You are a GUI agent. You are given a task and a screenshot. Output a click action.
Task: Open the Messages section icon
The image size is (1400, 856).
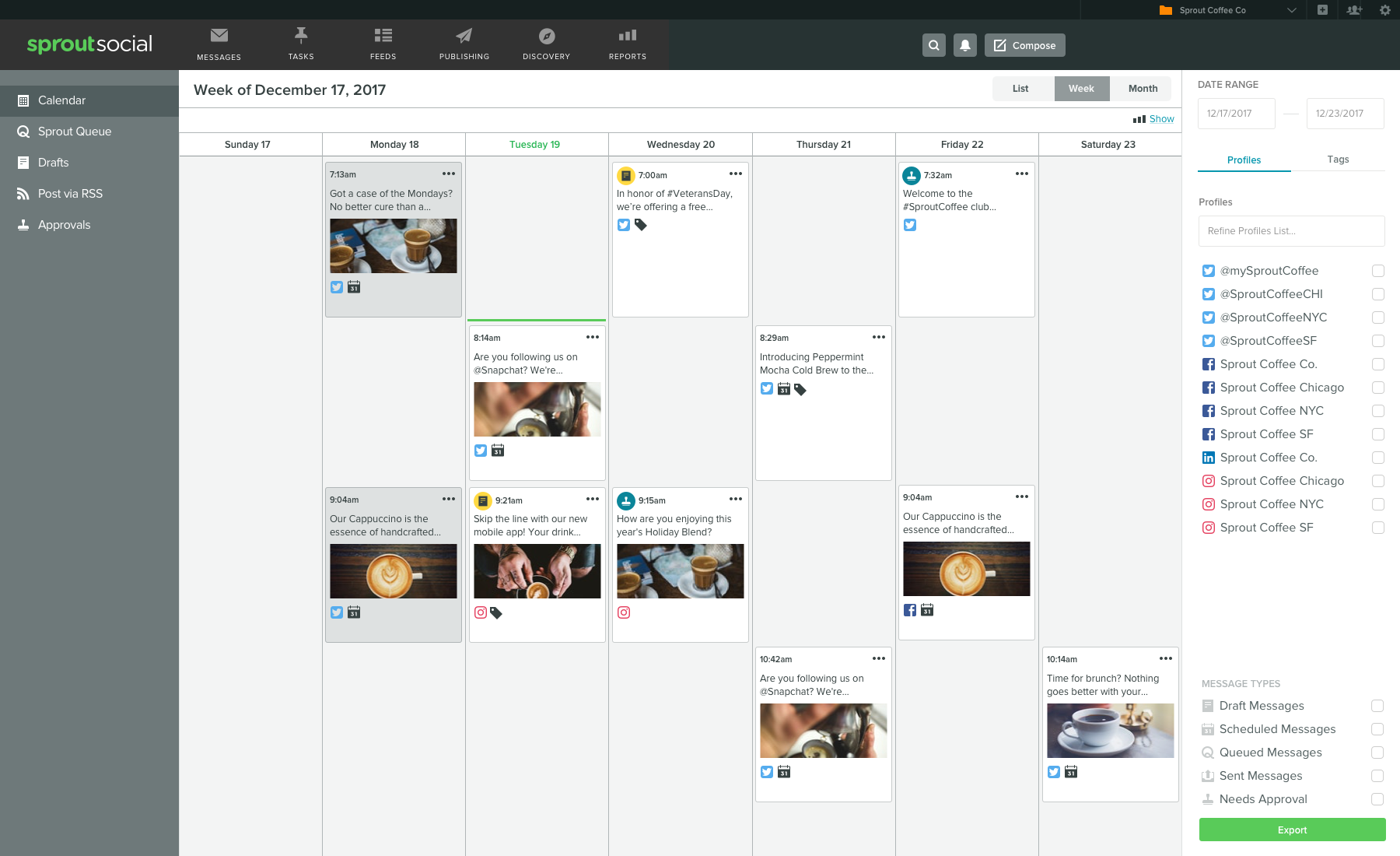[219, 35]
